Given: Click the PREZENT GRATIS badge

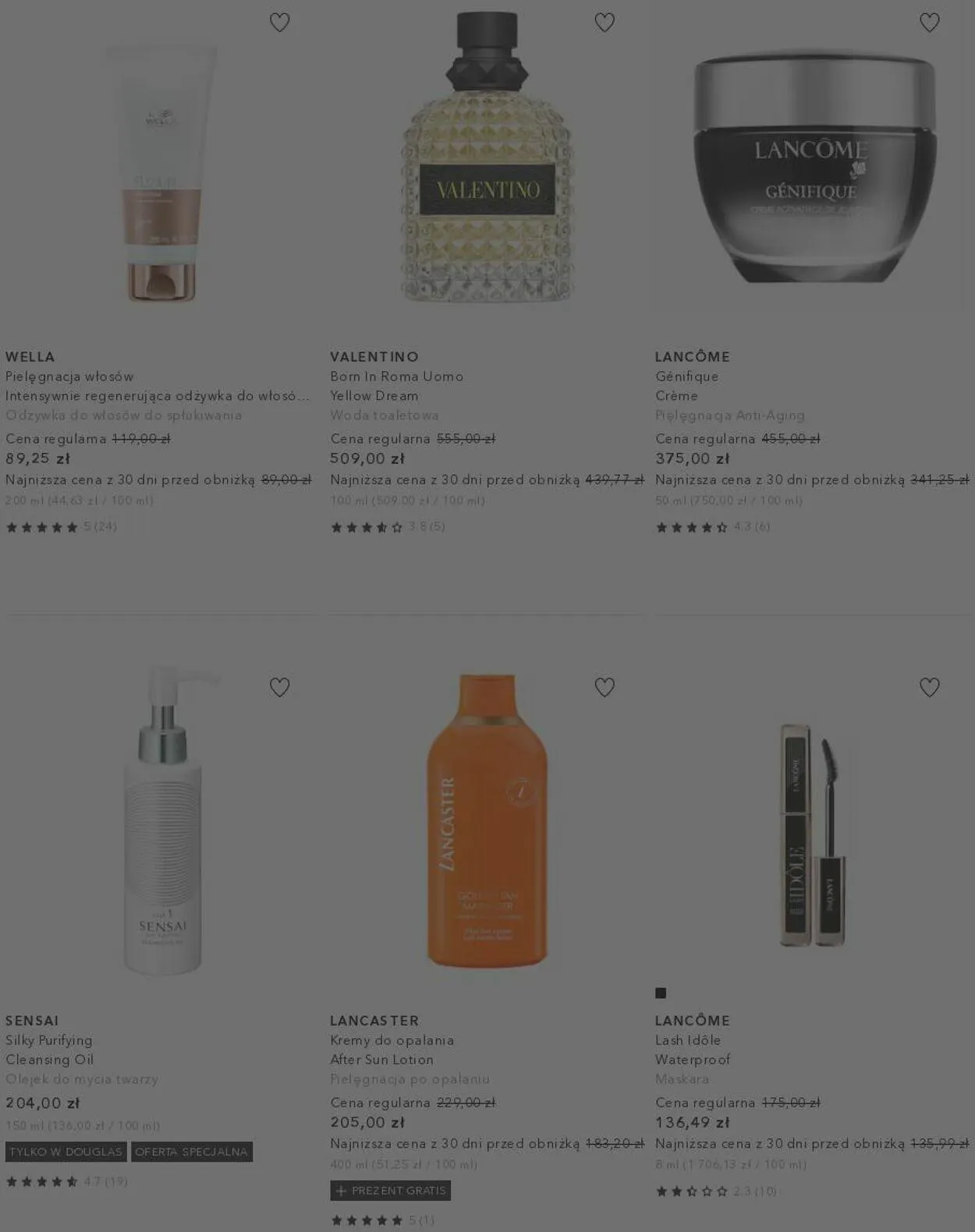Looking at the screenshot, I should (x=391, y=1191).
